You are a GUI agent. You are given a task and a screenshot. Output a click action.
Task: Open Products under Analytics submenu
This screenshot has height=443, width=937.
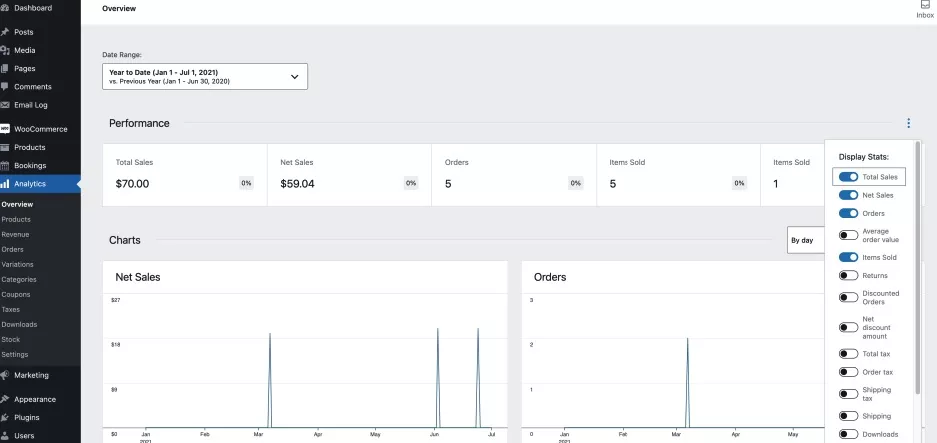(16, 219)
